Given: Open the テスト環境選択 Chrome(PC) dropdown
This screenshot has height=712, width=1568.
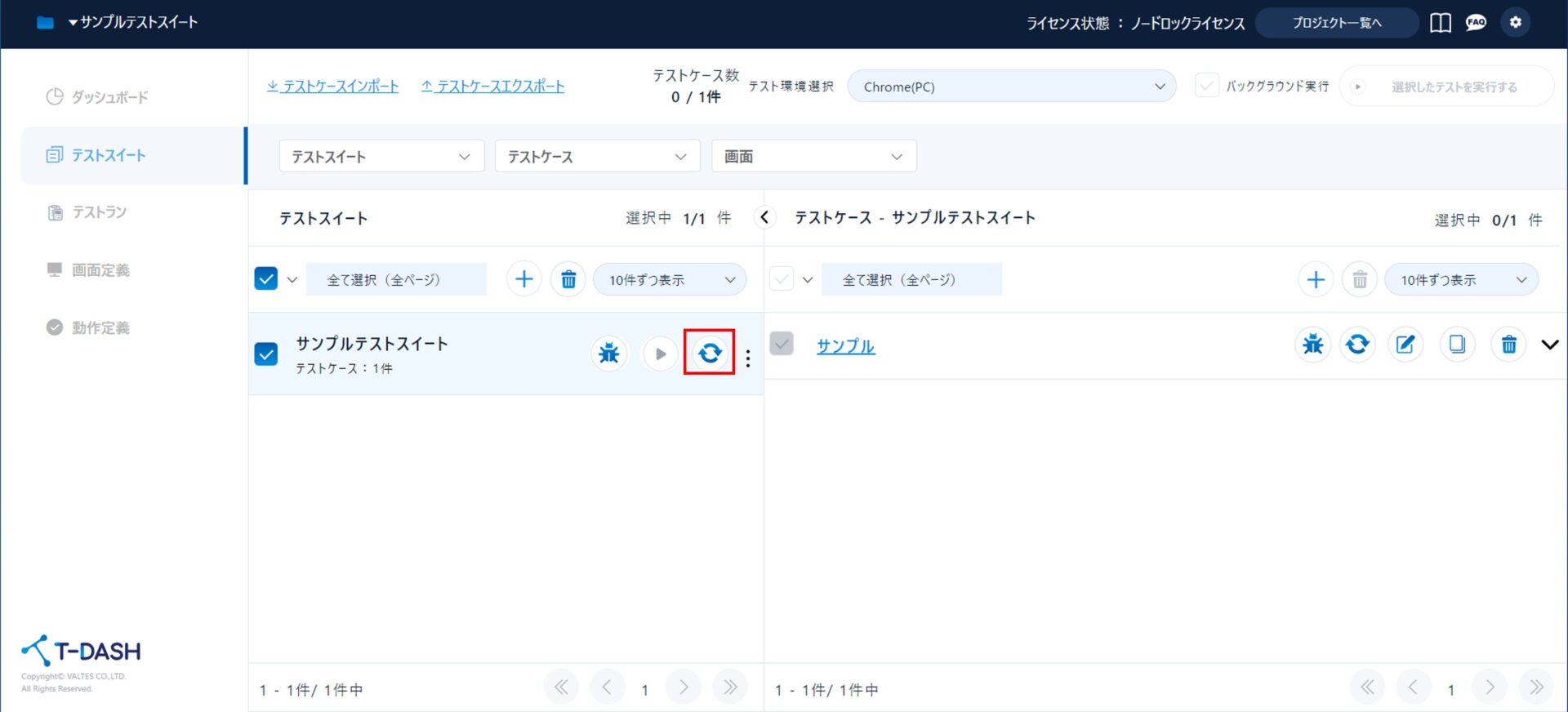Looking at the screenshot, I should pyautogui.click(x=1011, y=87).
